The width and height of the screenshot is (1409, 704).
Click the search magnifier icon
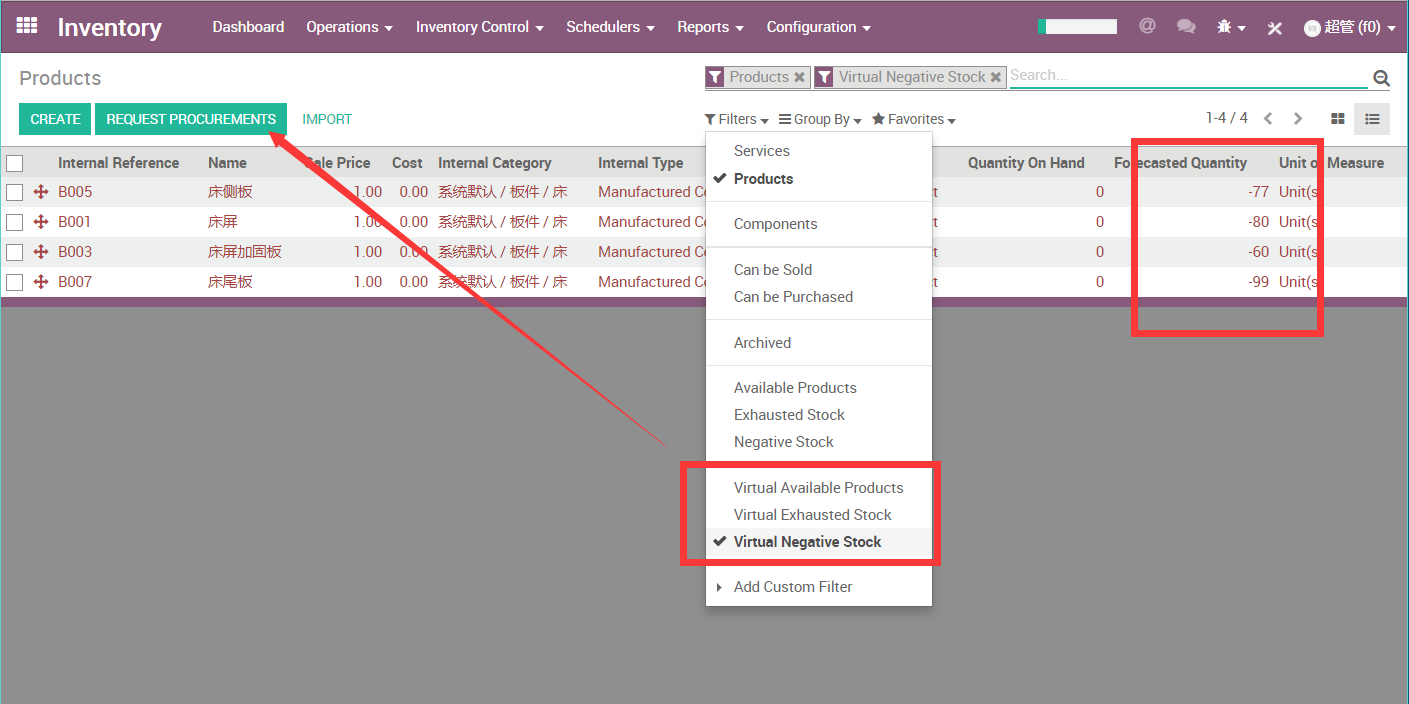[1381, 78]
